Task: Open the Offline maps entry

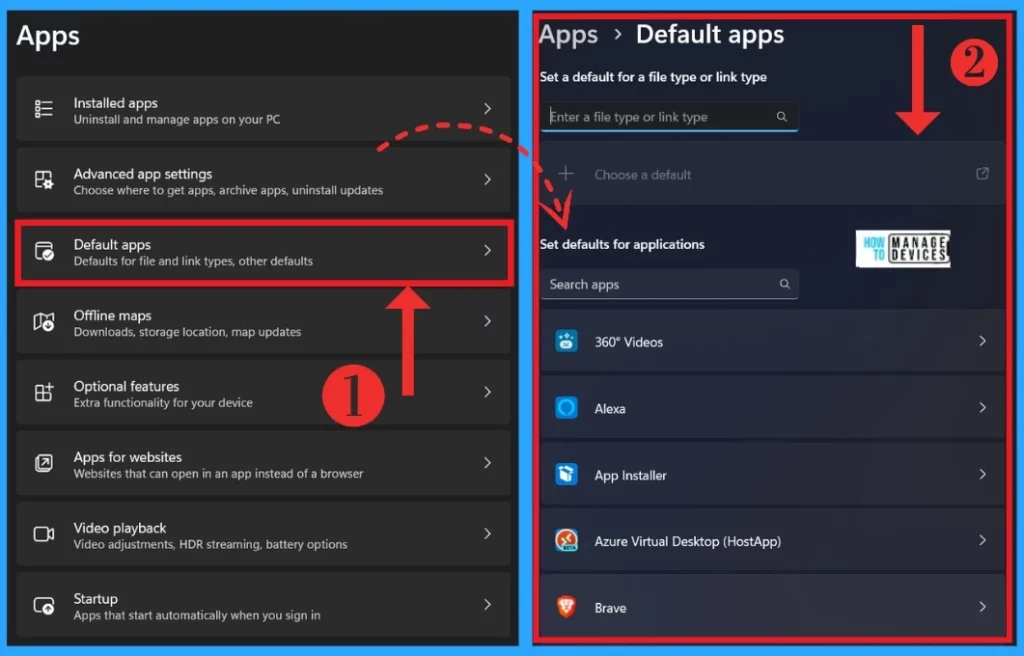Action: coord(263,321)
